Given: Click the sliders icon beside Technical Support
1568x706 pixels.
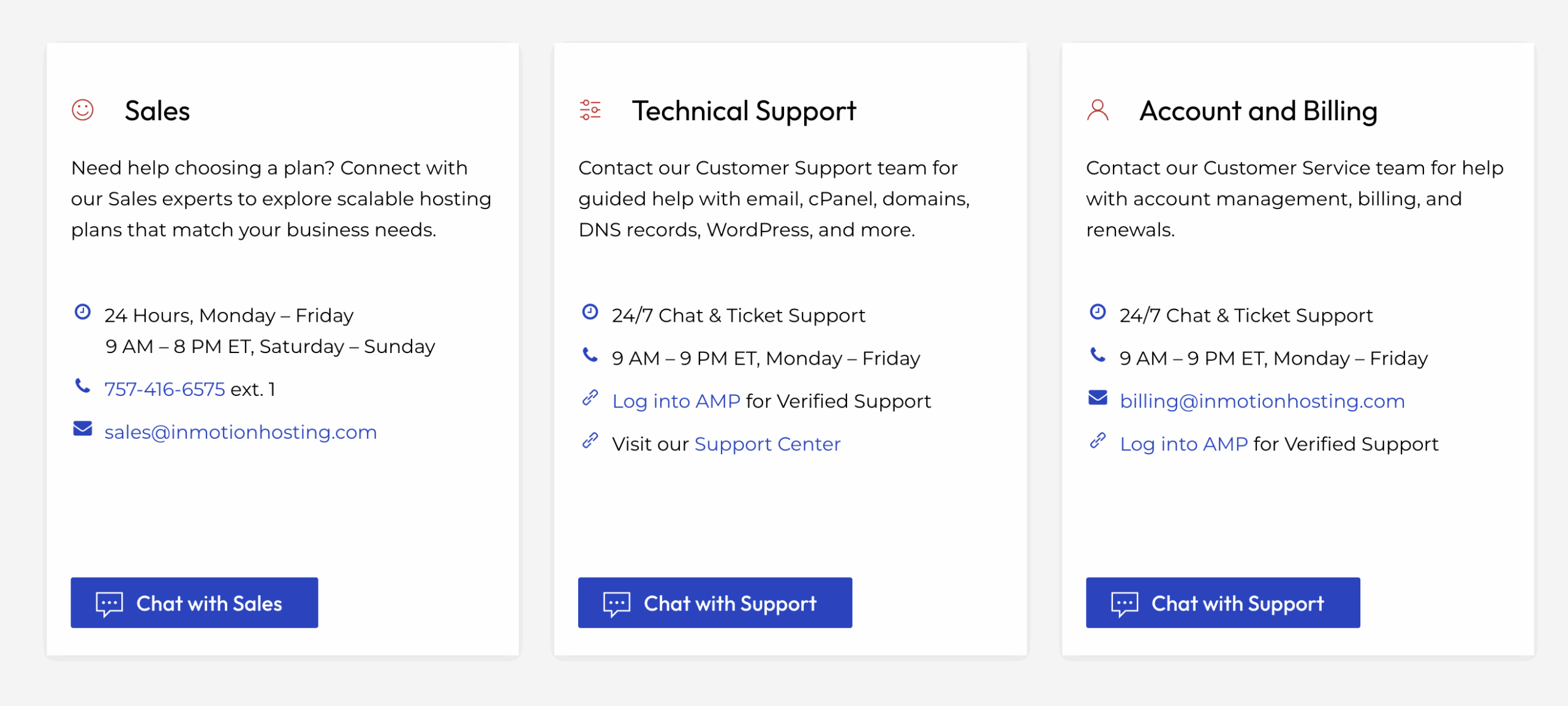Looking at the screenshot, I should tap(590, 110).
